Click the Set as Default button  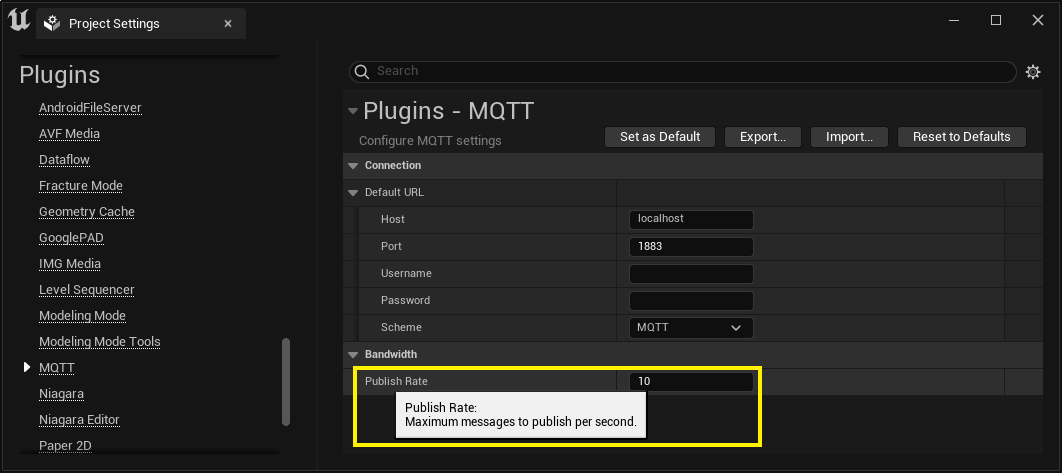[x=660, y=137]
